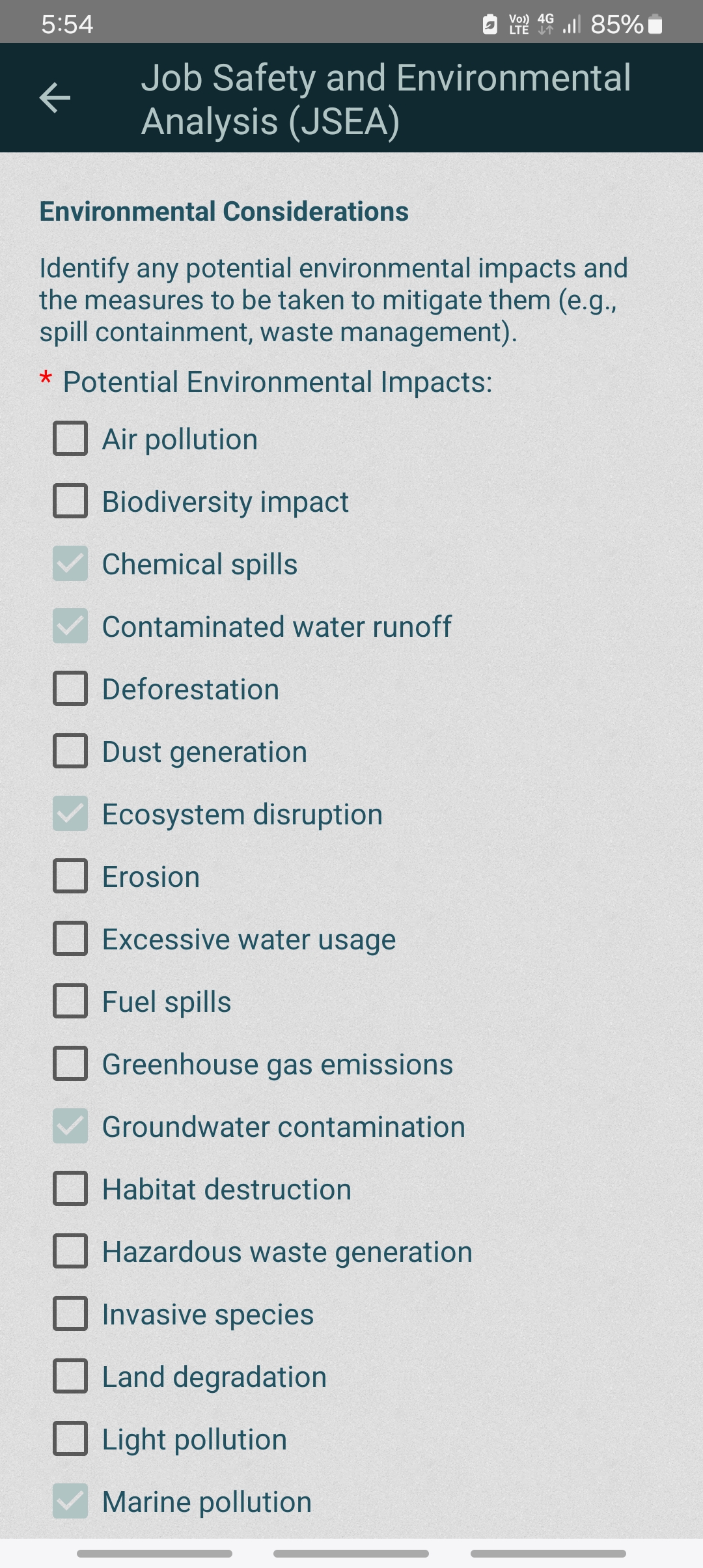
Task: Check the Air pollution checkbox
Action: tap(70, 438)
